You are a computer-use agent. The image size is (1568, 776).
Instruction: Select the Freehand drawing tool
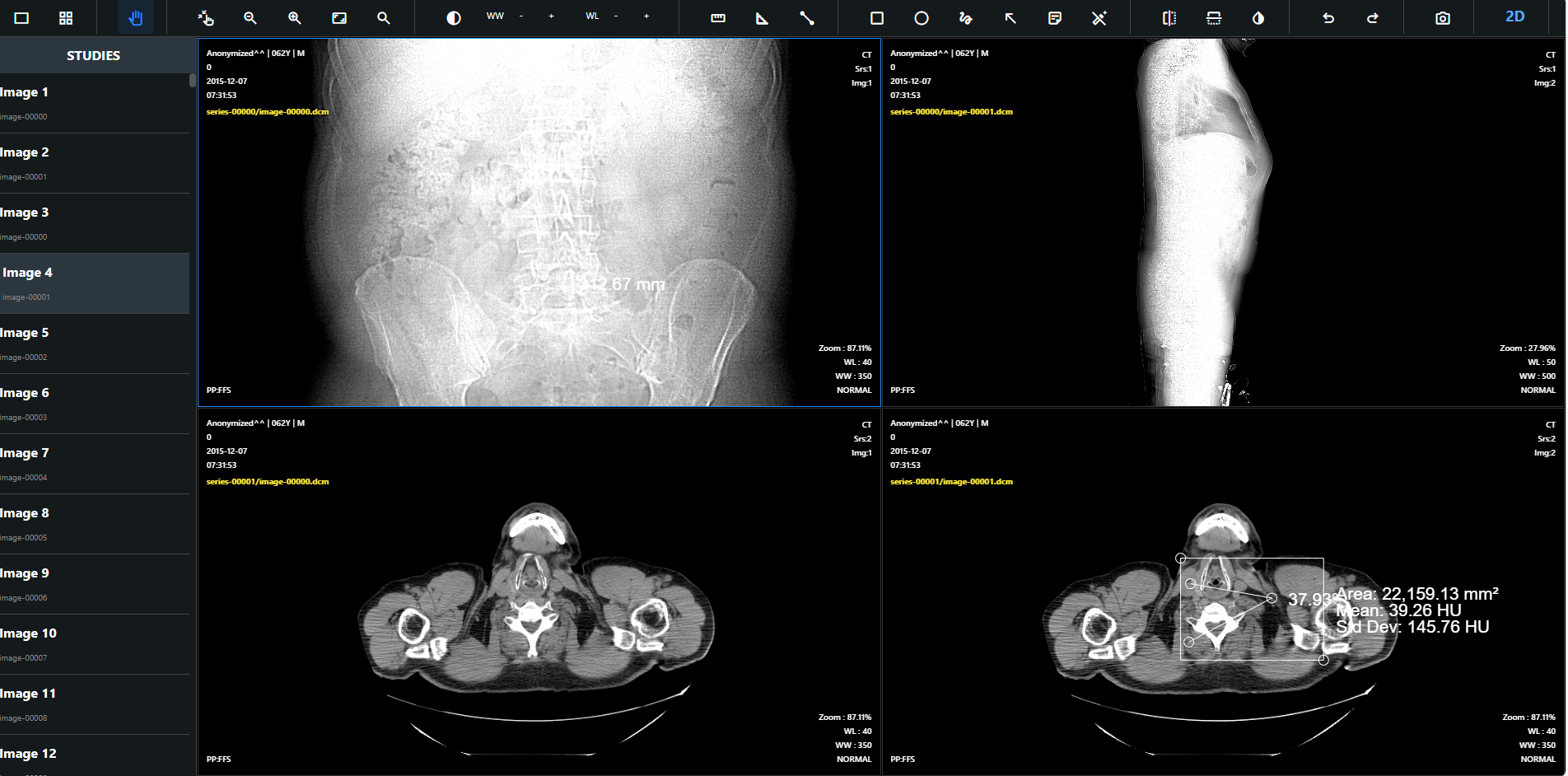tap(965, 17)
